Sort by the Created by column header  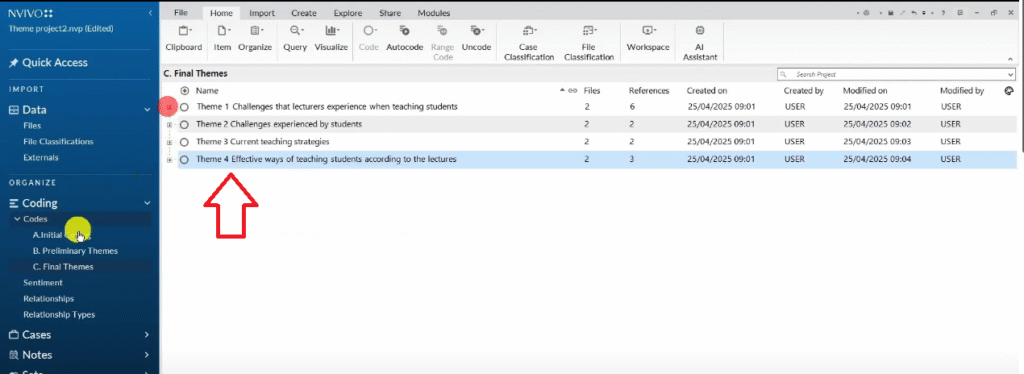803,91
